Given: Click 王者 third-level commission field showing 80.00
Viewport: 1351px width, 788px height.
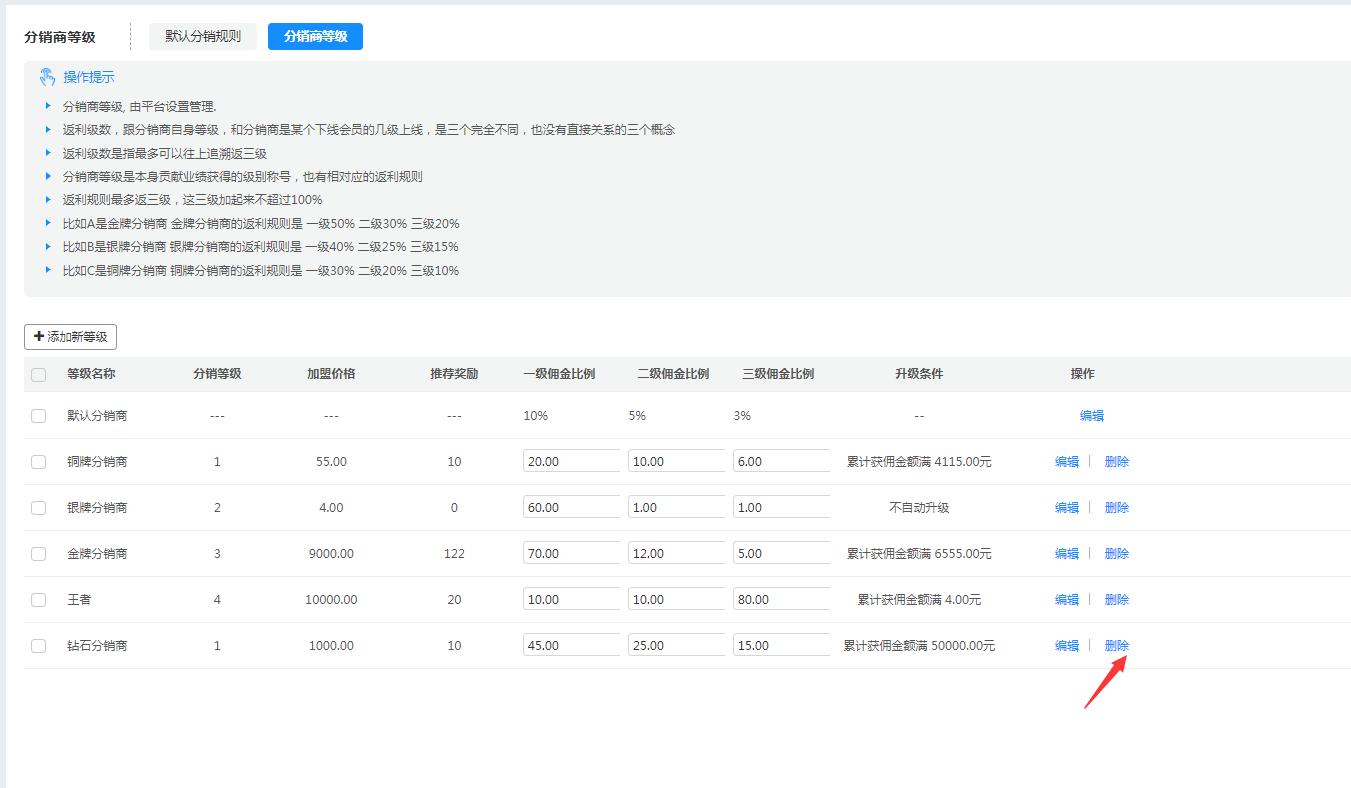Looking at the screenshot, I should 781,599.
